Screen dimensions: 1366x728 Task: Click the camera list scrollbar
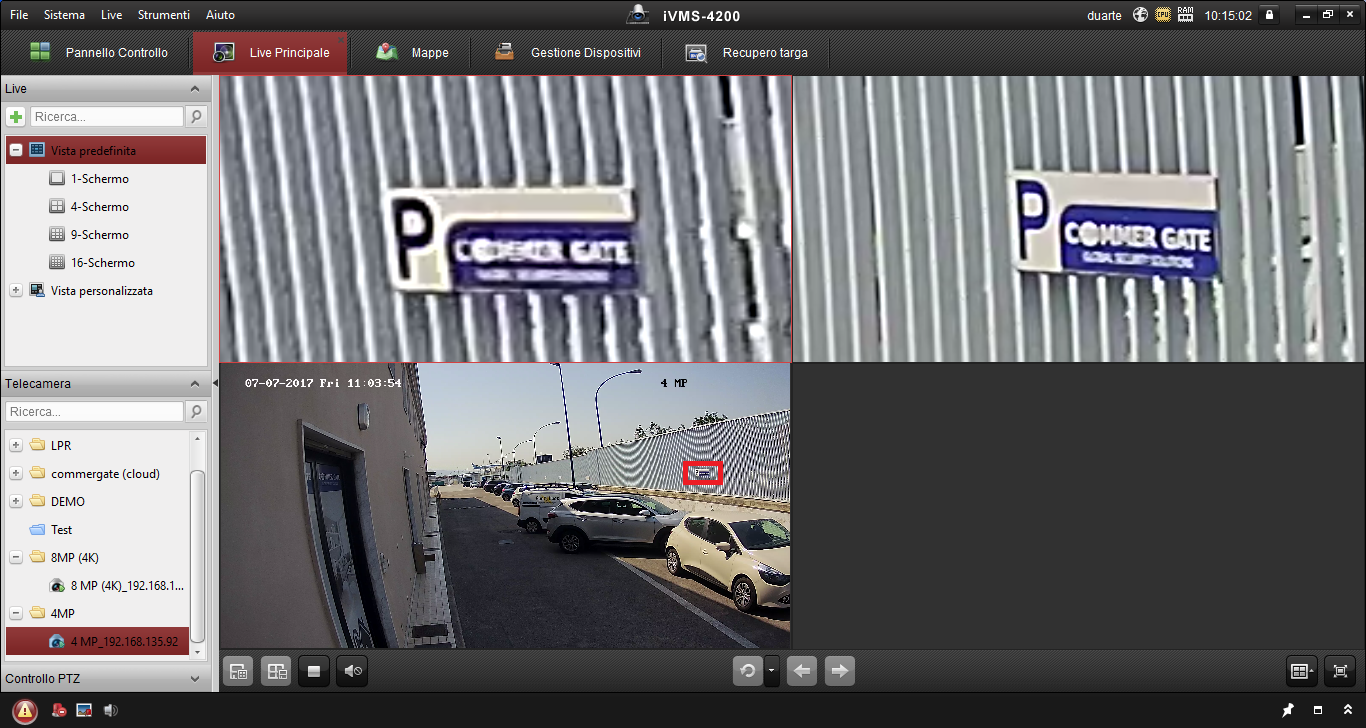coord(198,556)
